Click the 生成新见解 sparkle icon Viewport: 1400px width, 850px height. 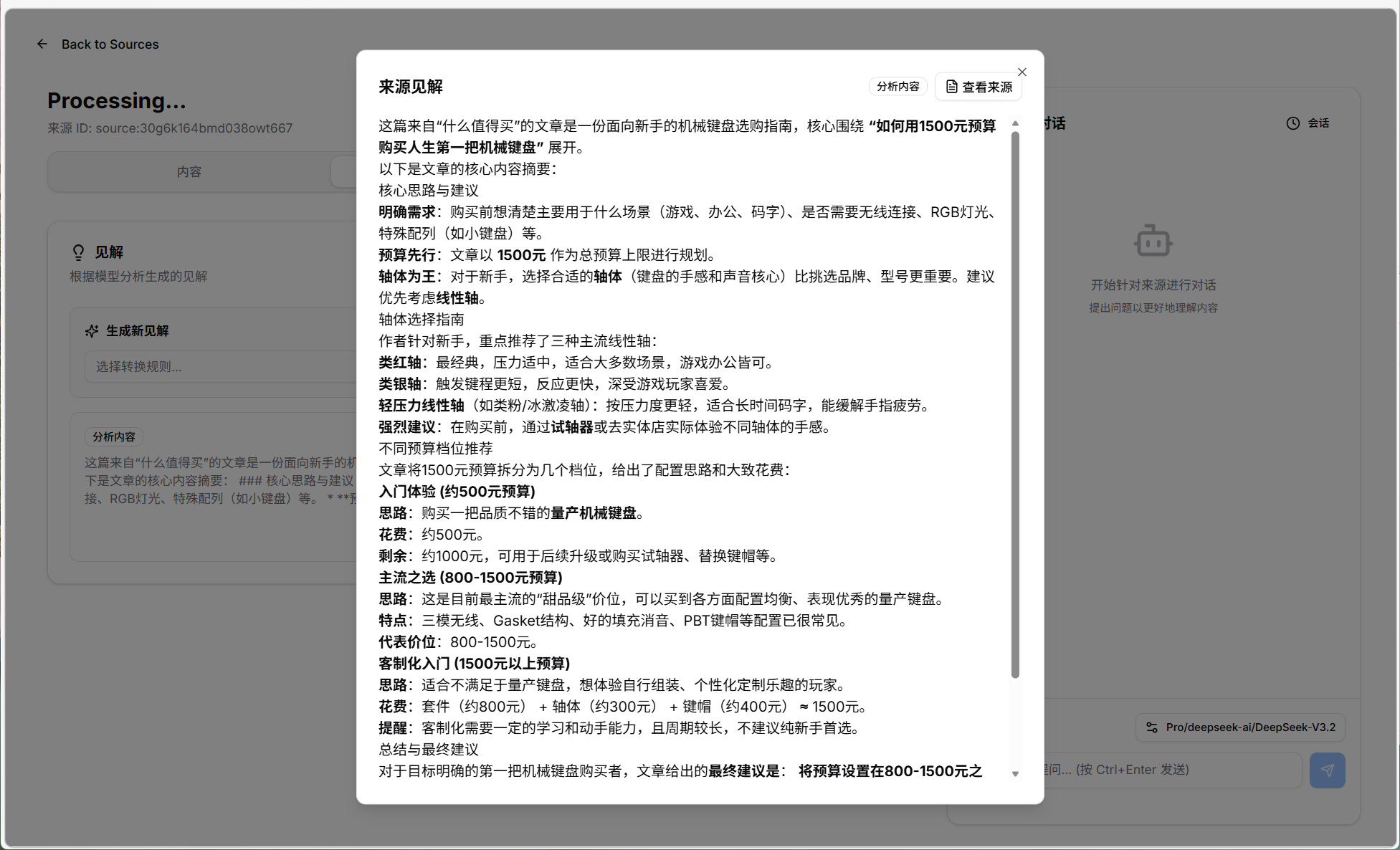click(92, 330)
